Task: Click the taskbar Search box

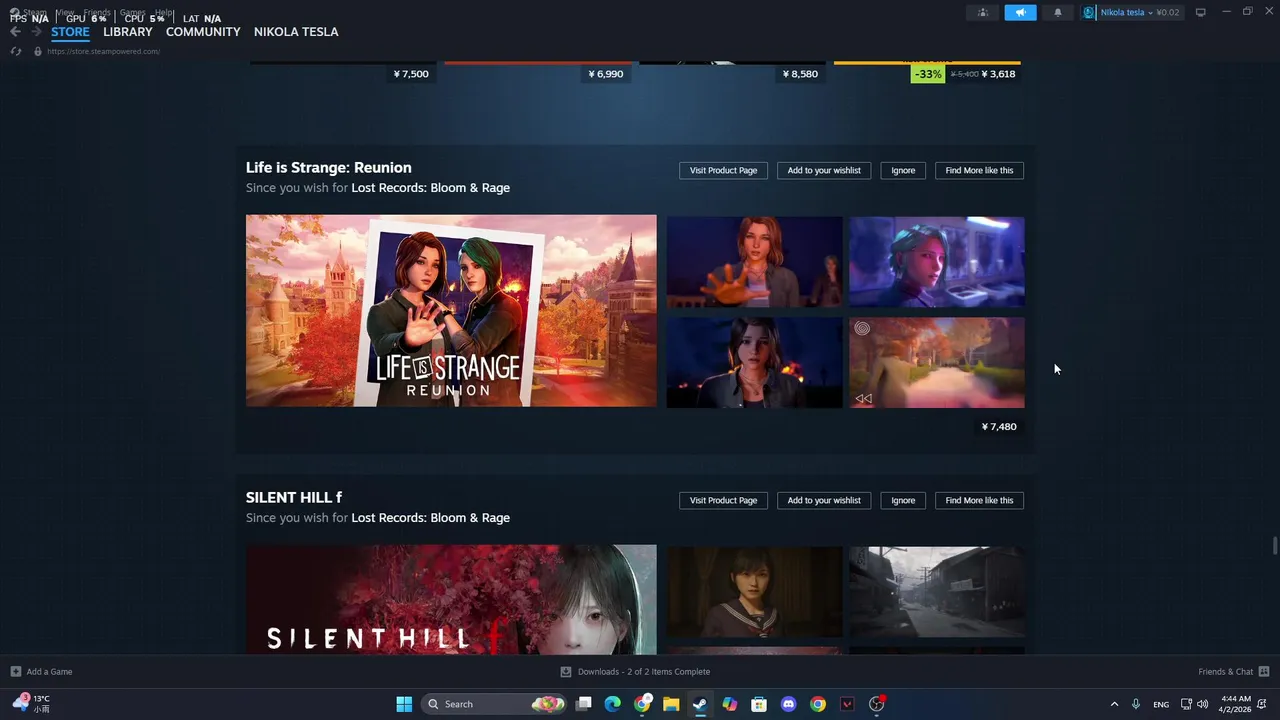Action: point(494,704)
